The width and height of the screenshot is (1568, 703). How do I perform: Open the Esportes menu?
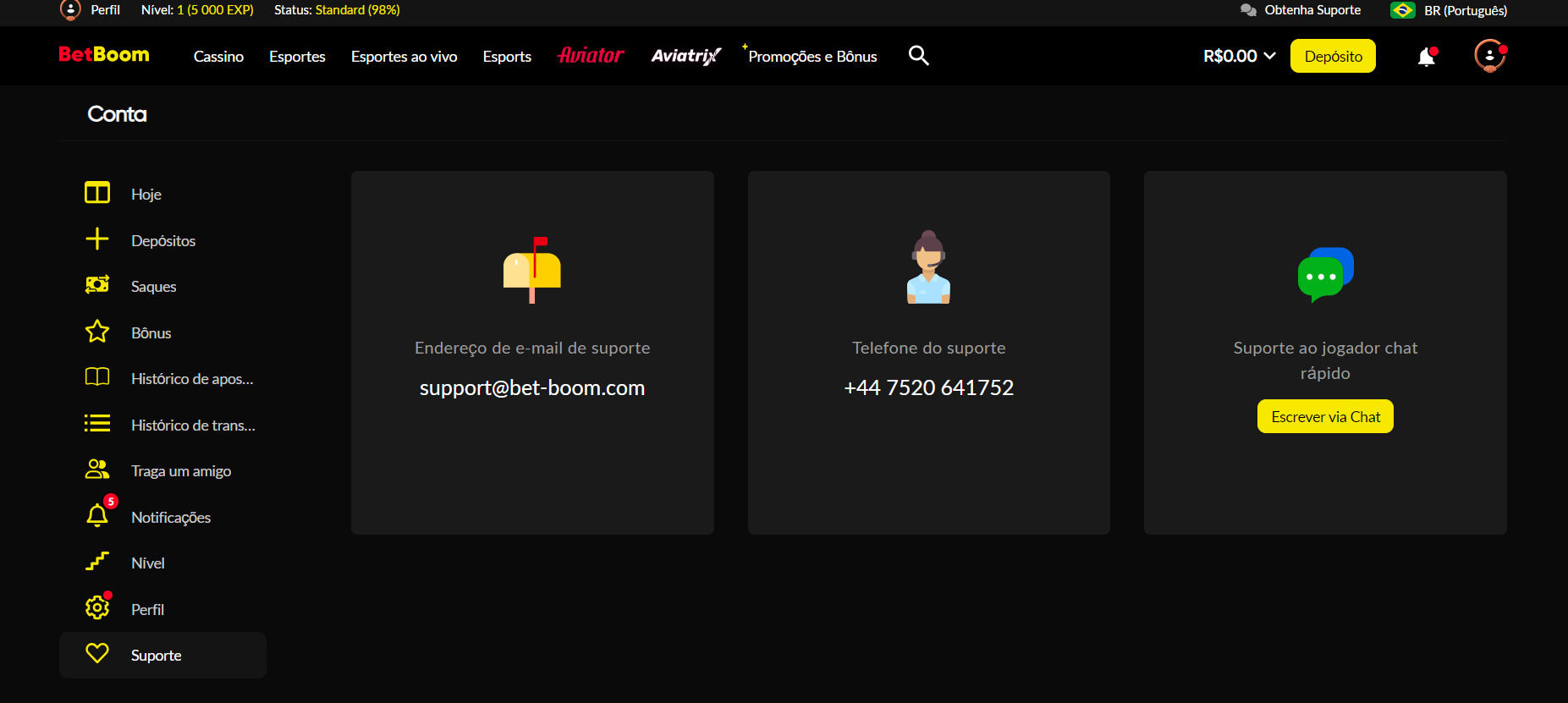(297, 57)
